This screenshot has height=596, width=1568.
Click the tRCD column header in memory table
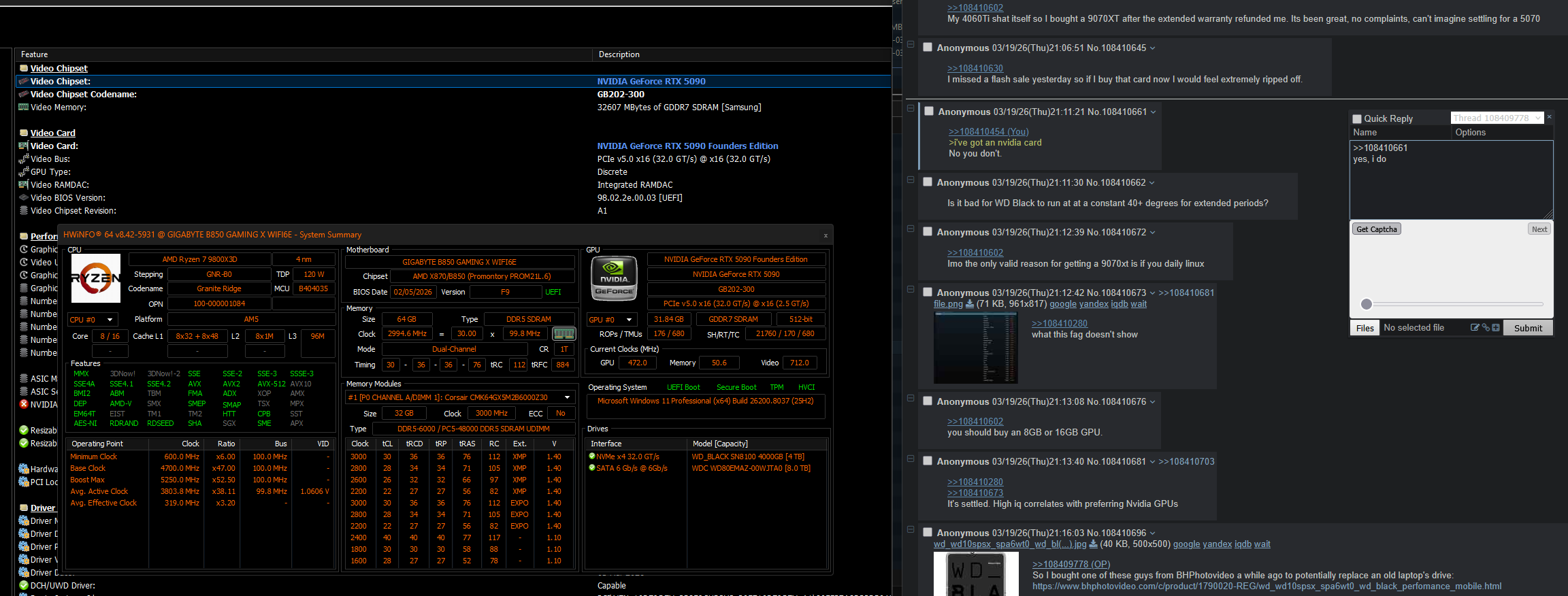pyautogui.click(x=414, y=444)
